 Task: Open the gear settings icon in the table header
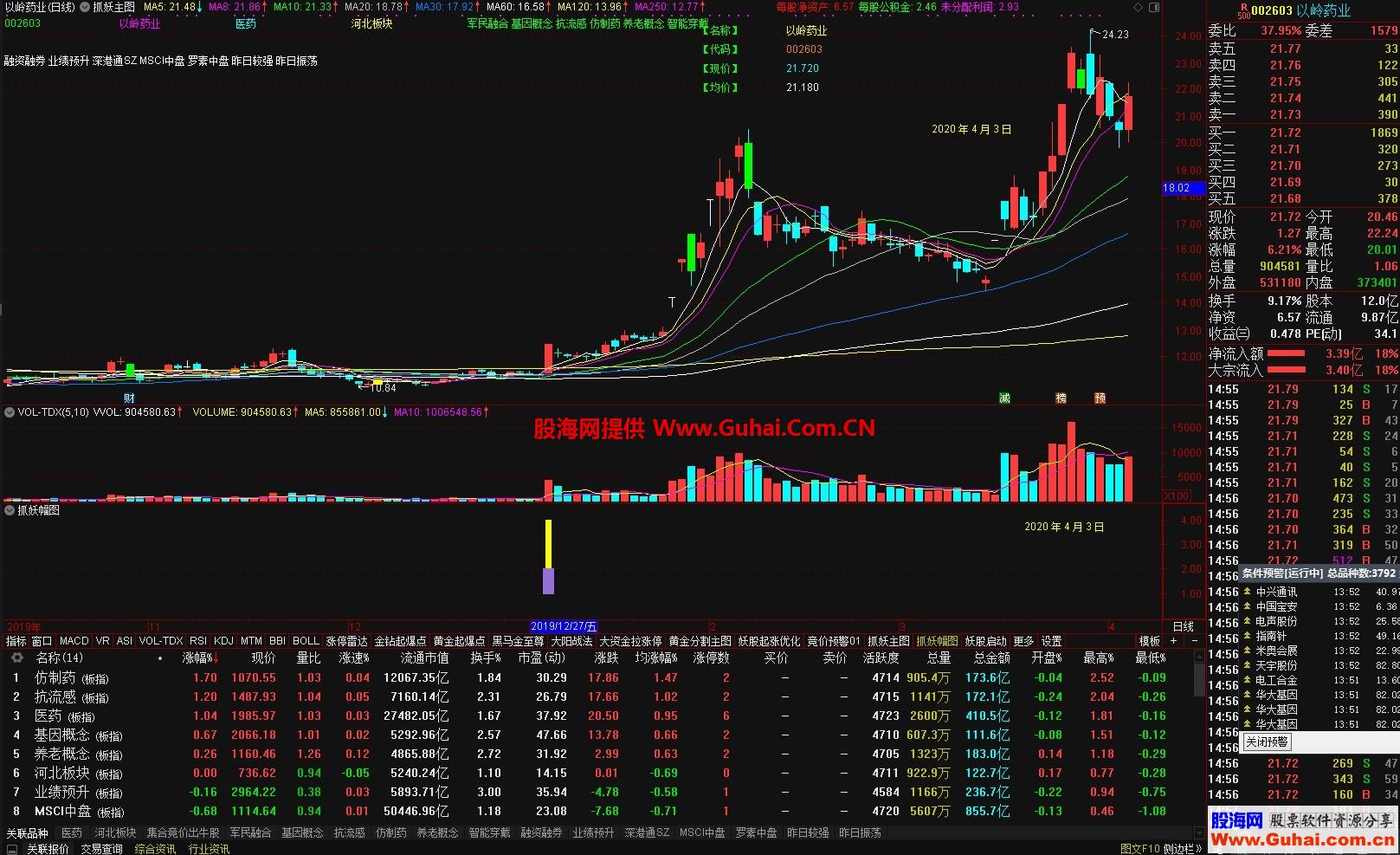pyautogui.click(x=16, y=658)
